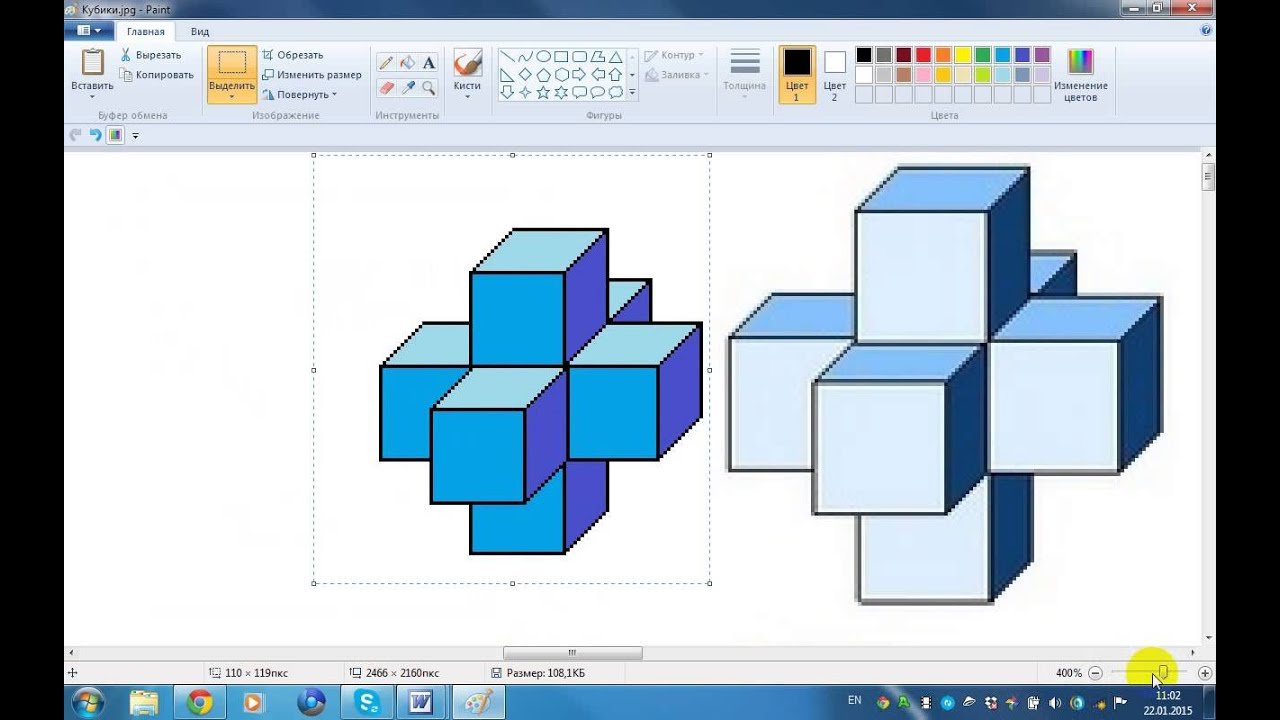The height and width of the screenshot is (720, 1280).
Task: Expand the Select (Выделить) dropdown arrow
Action: coord(232,97)
